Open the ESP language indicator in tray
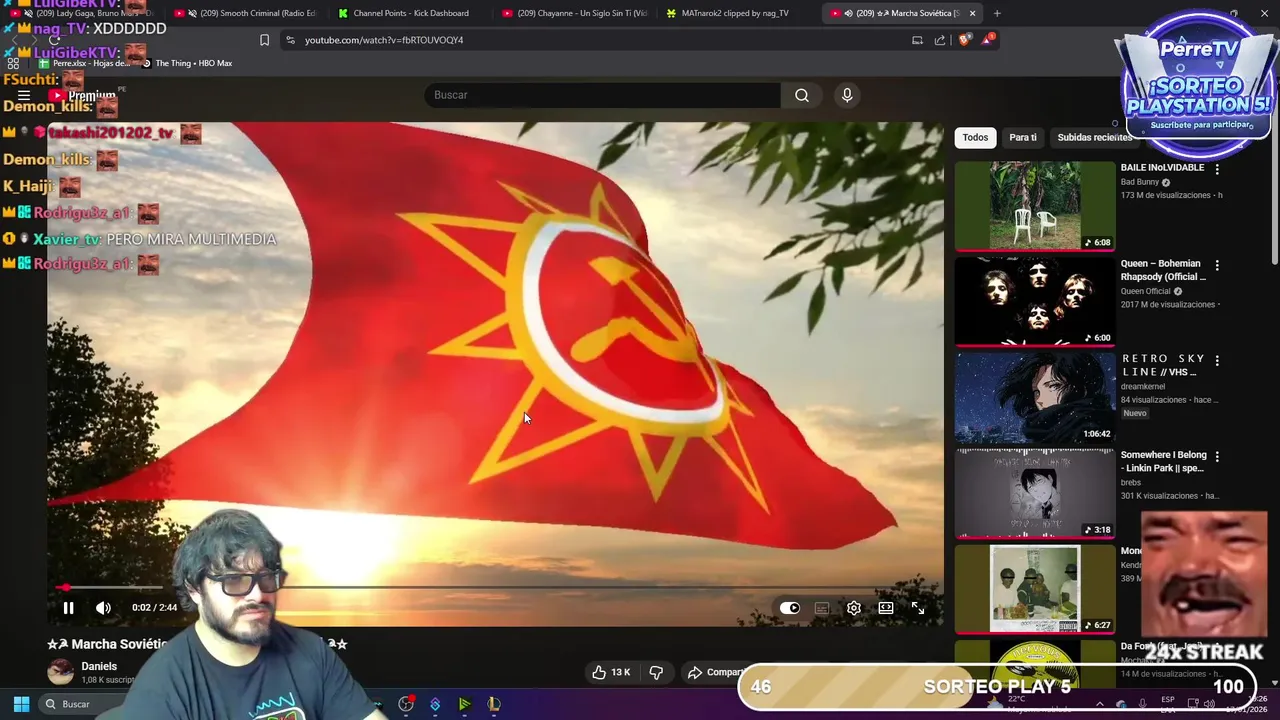This screenshot has height=720, width=1280. pyautogui.click(x=1168, y=704)
